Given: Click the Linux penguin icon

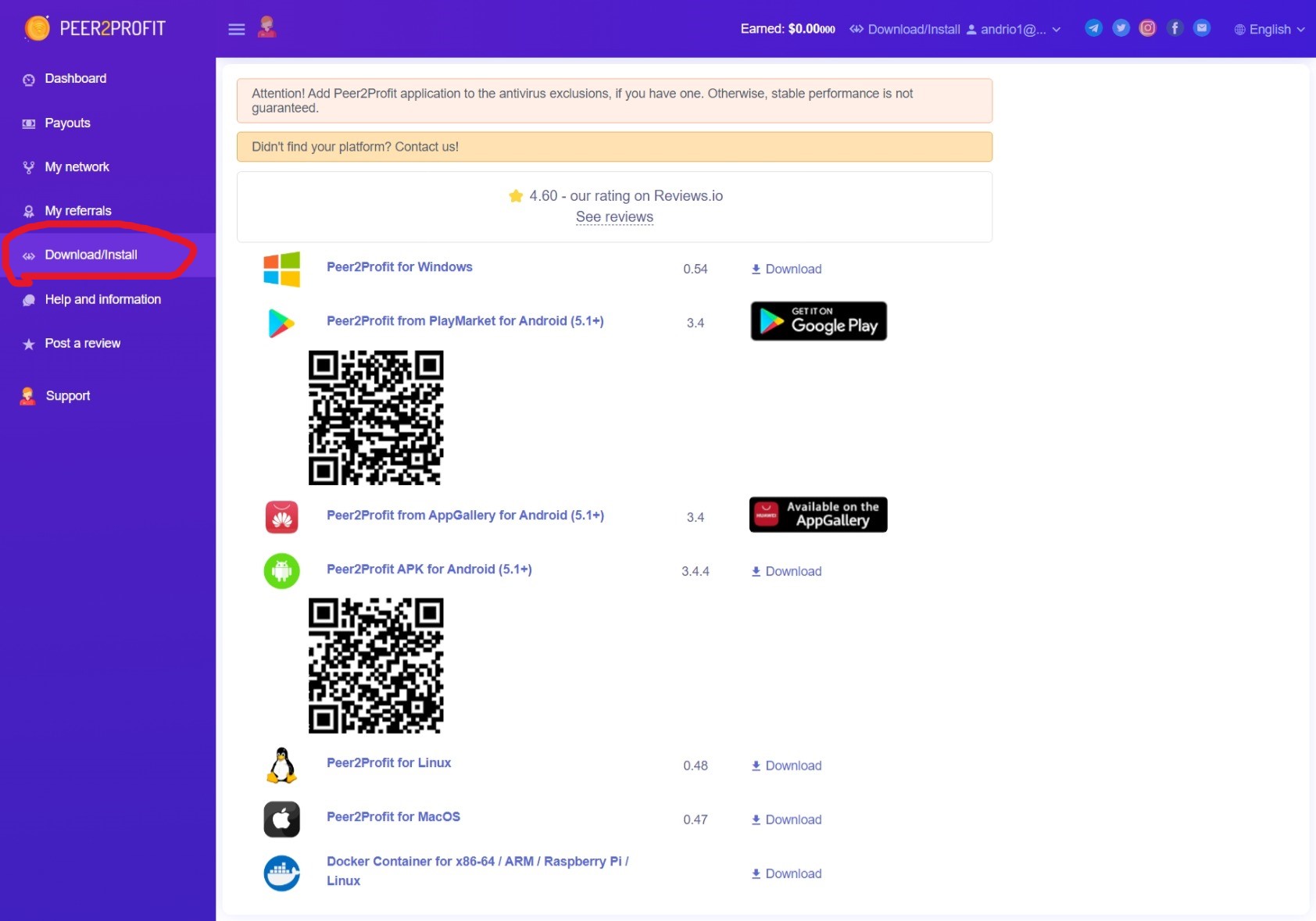Looking at the screenshot, I should click(x=281, y=766).
